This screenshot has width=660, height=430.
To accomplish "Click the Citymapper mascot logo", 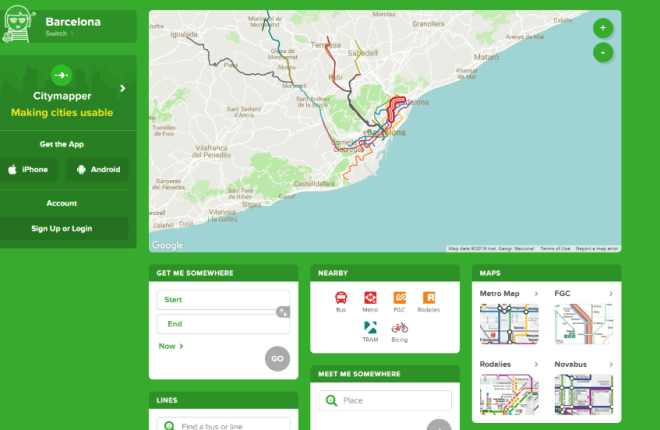I will tap(18, 24).
